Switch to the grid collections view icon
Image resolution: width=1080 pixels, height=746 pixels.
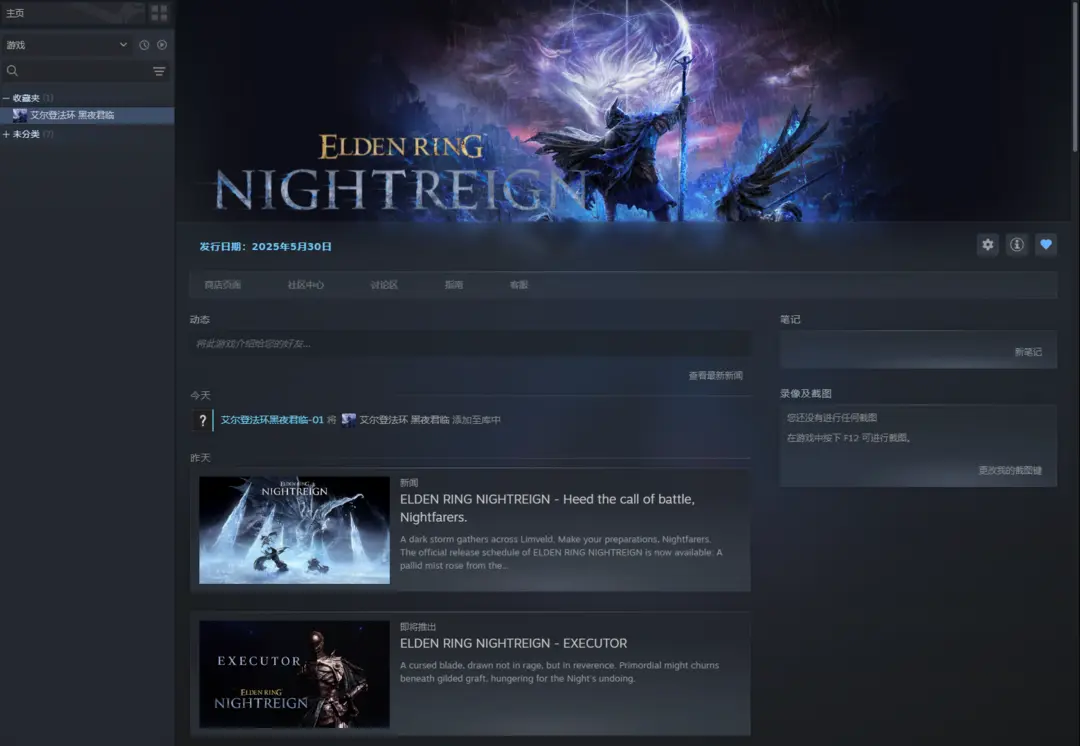click(159, 13)
